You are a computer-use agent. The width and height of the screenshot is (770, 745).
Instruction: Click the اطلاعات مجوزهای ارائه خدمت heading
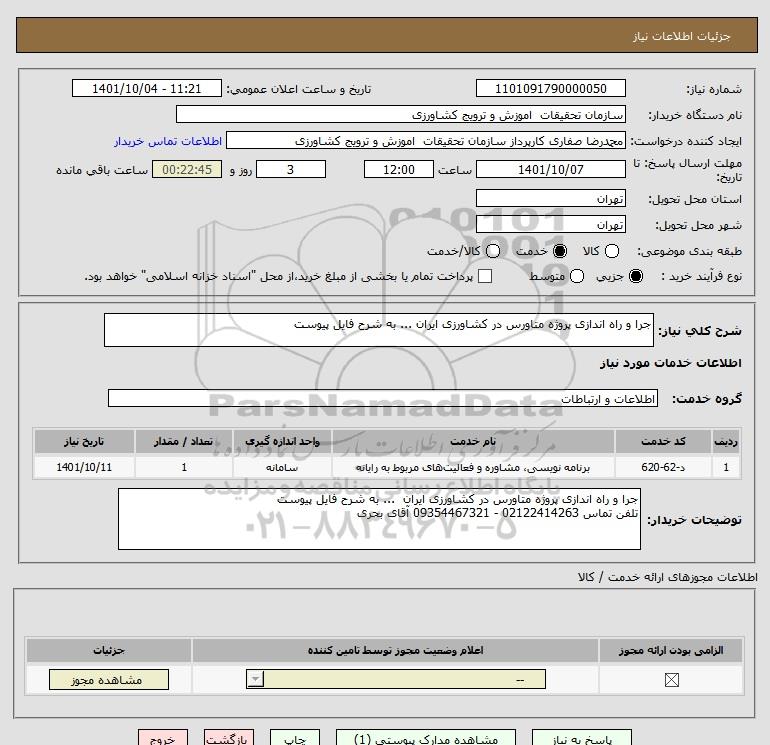668,577
